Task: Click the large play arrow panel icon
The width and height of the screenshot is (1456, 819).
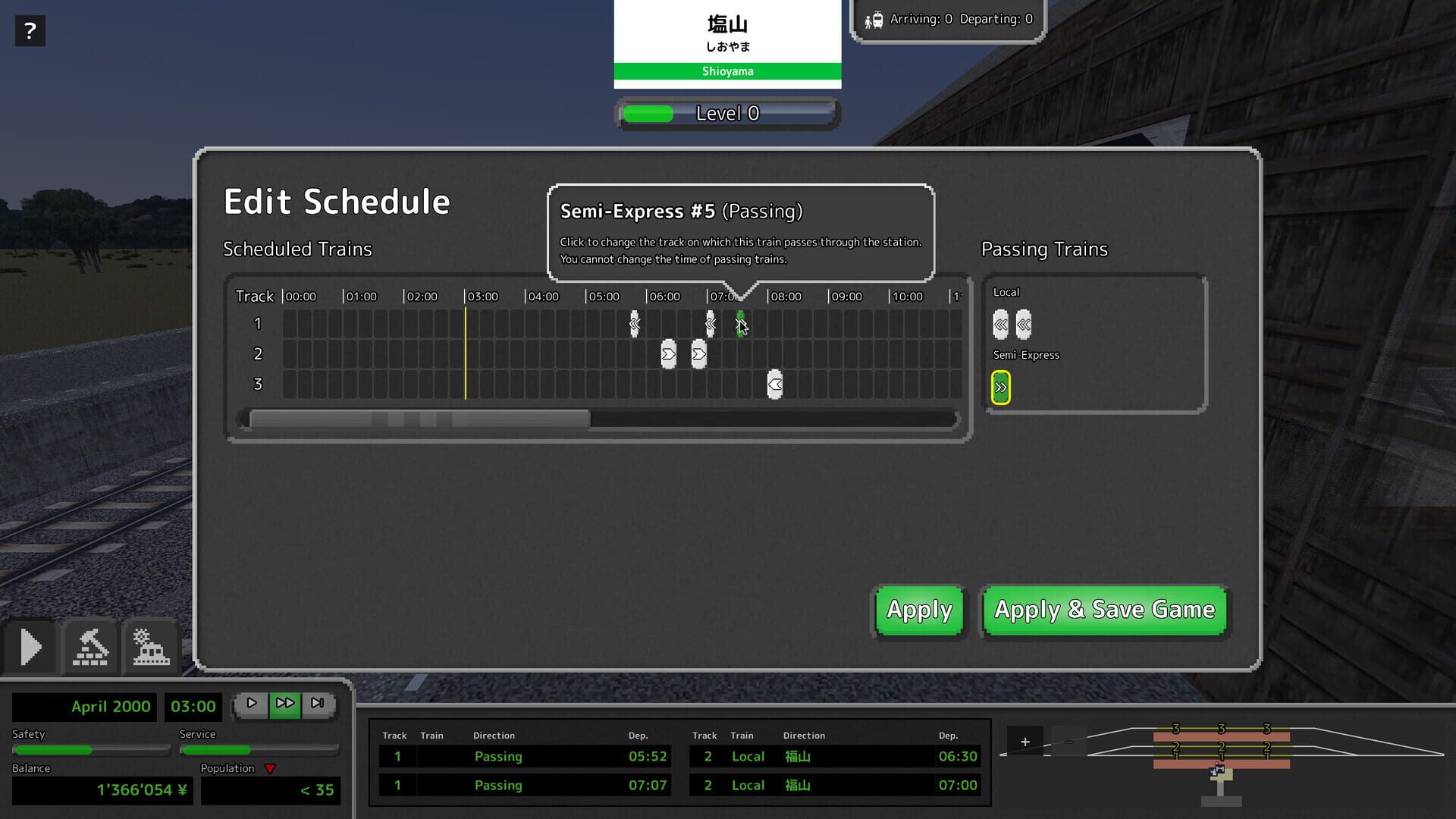Action: pyautogui.click(x=31, y=646)
